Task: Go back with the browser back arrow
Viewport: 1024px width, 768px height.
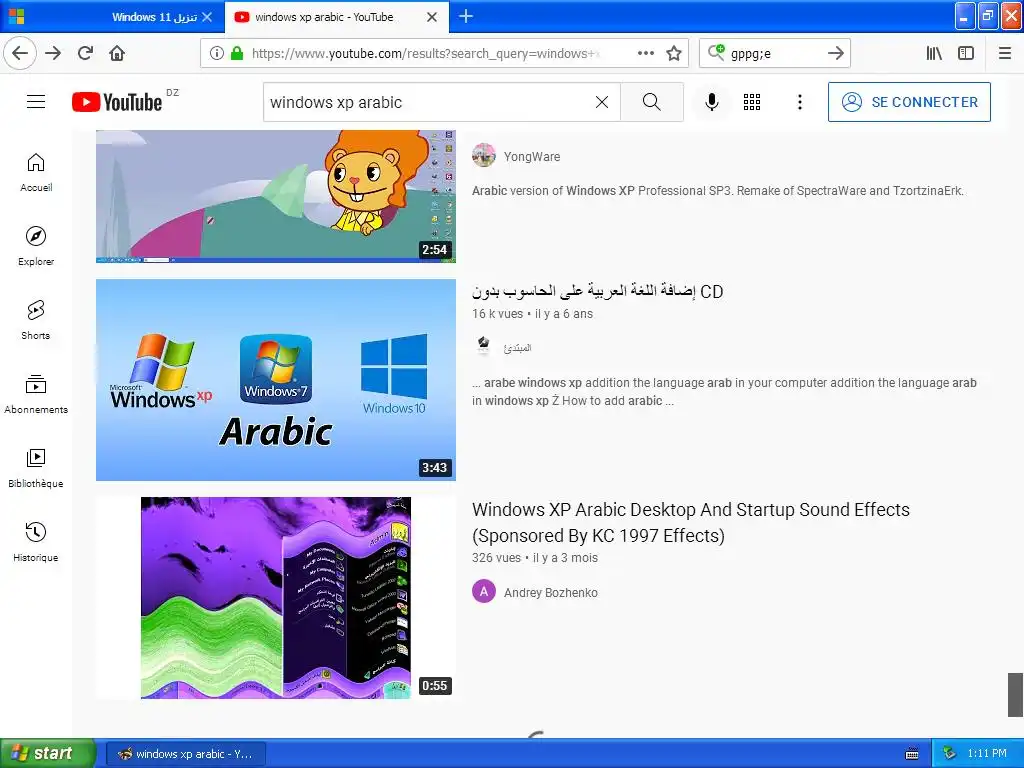Action: point(20,53)
